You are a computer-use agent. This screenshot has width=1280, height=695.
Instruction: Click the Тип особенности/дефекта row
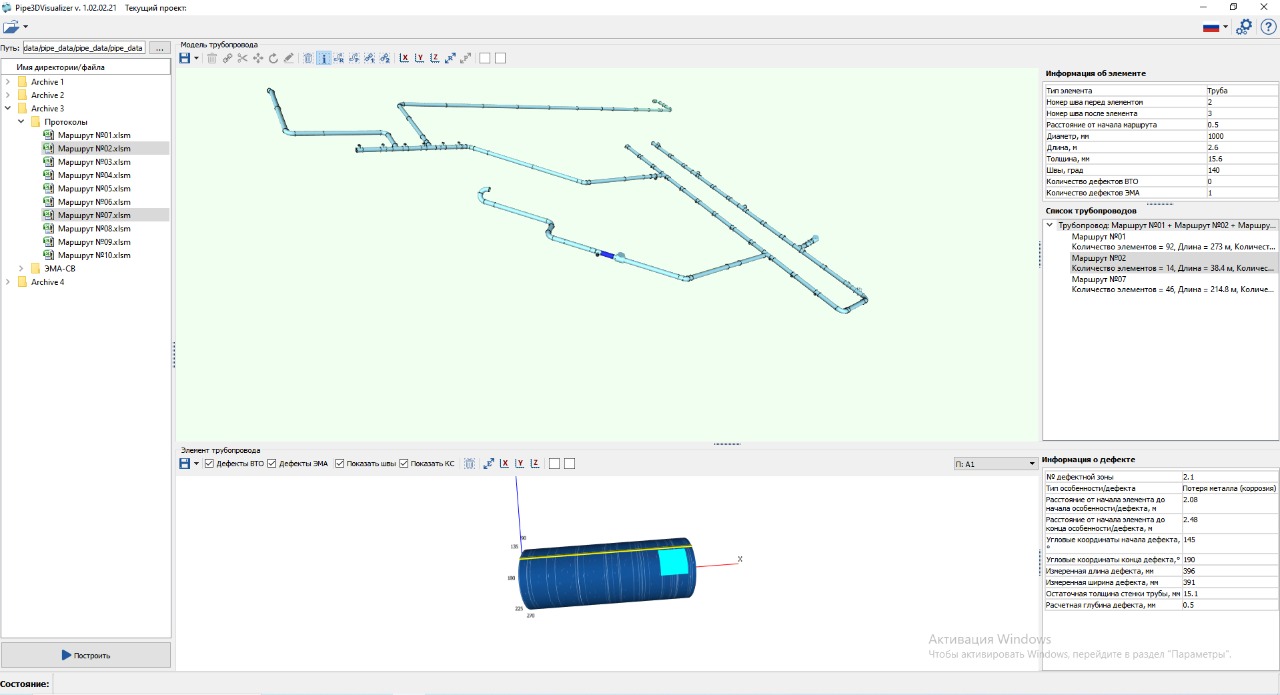(x=1160, y=487)
